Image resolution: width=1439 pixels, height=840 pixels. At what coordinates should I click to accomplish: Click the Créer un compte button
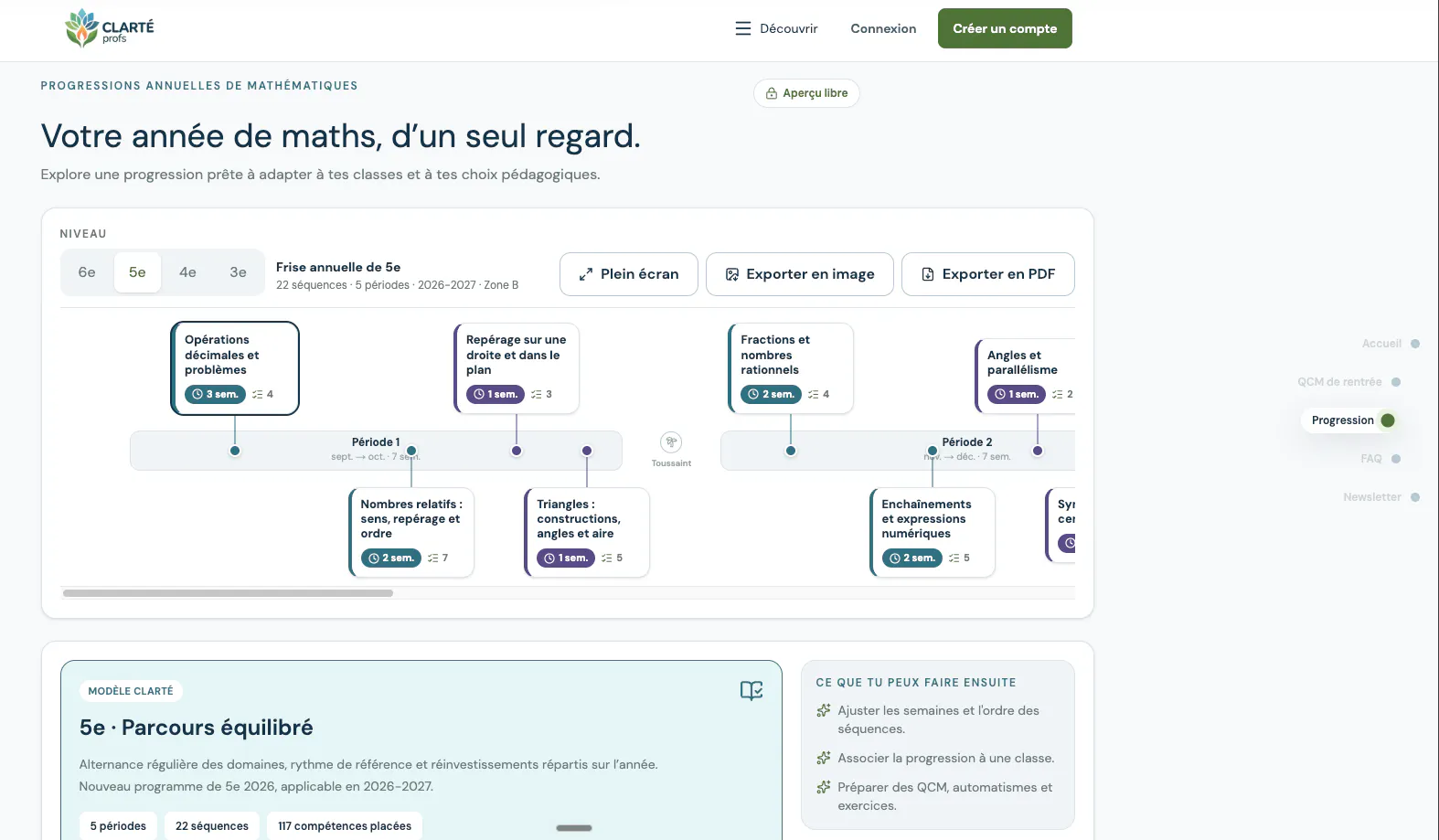pyautogui.click(x=1005, y=28)
